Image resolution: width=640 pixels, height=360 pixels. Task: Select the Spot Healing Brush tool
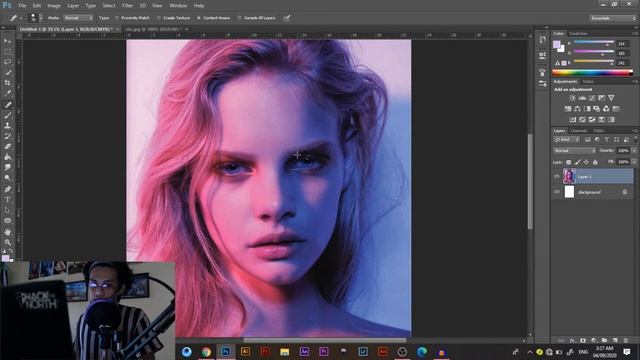pyautogui.click(x=7, y=105)
